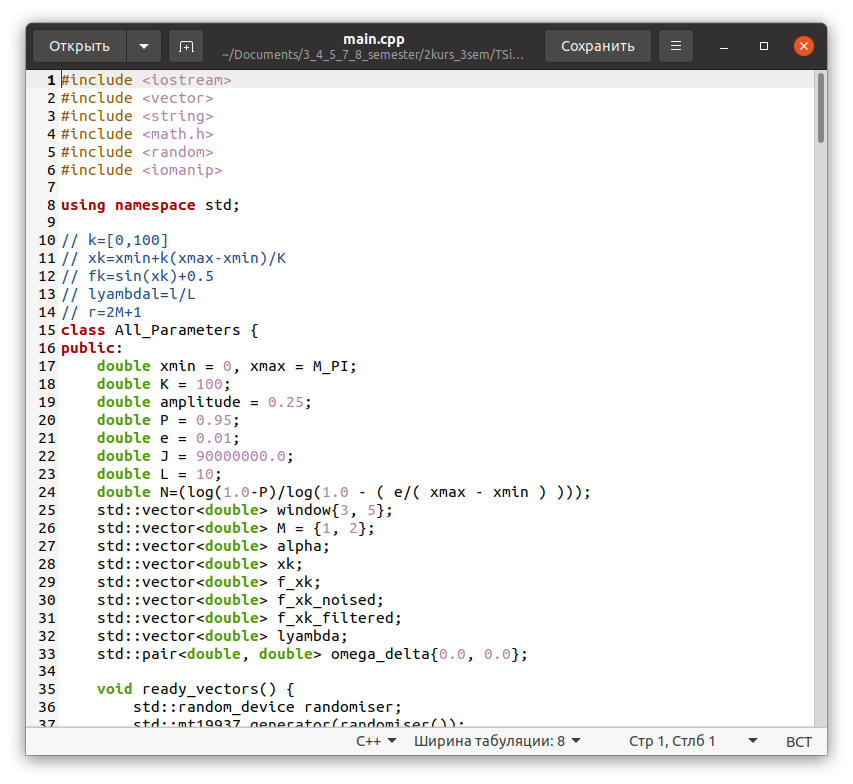Click line number 24 in the gutter
853x784 pixels.
pyautogui.click(x=48, y=492)
